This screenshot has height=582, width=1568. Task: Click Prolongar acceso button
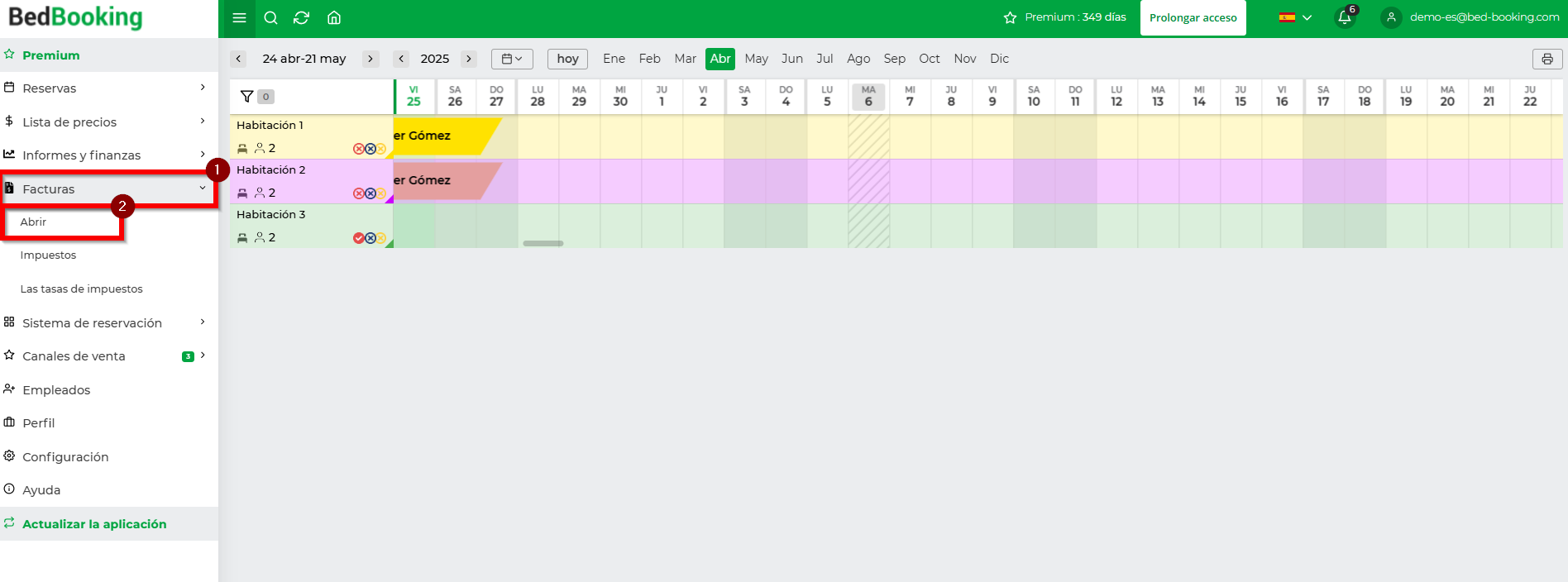1193,18
